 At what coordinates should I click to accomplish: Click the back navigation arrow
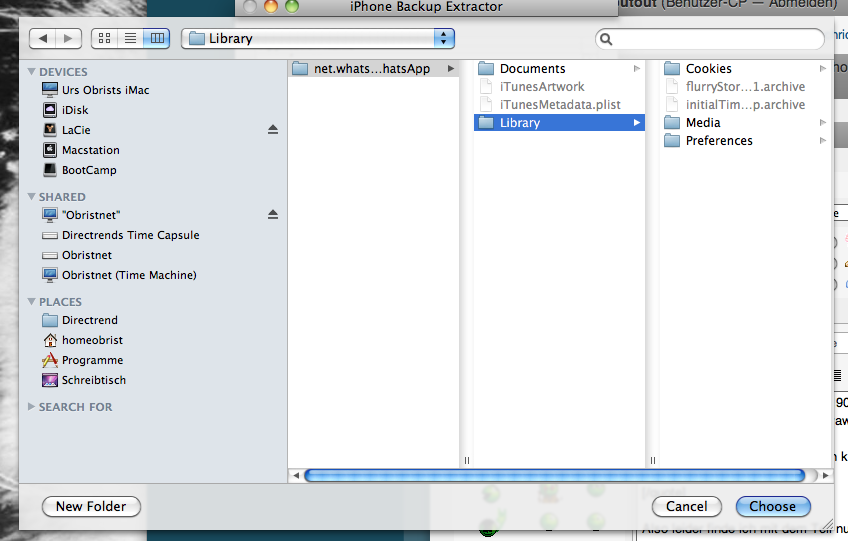click(43, 39)
